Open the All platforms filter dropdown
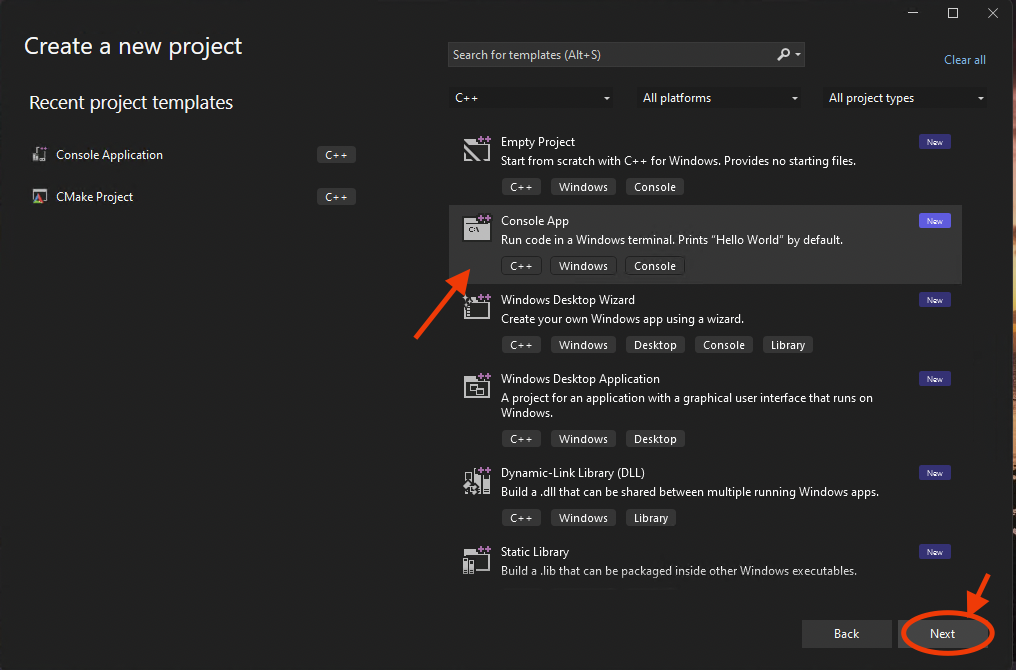The height and width of the screenshot is (670, 1016). click(720, 98)
